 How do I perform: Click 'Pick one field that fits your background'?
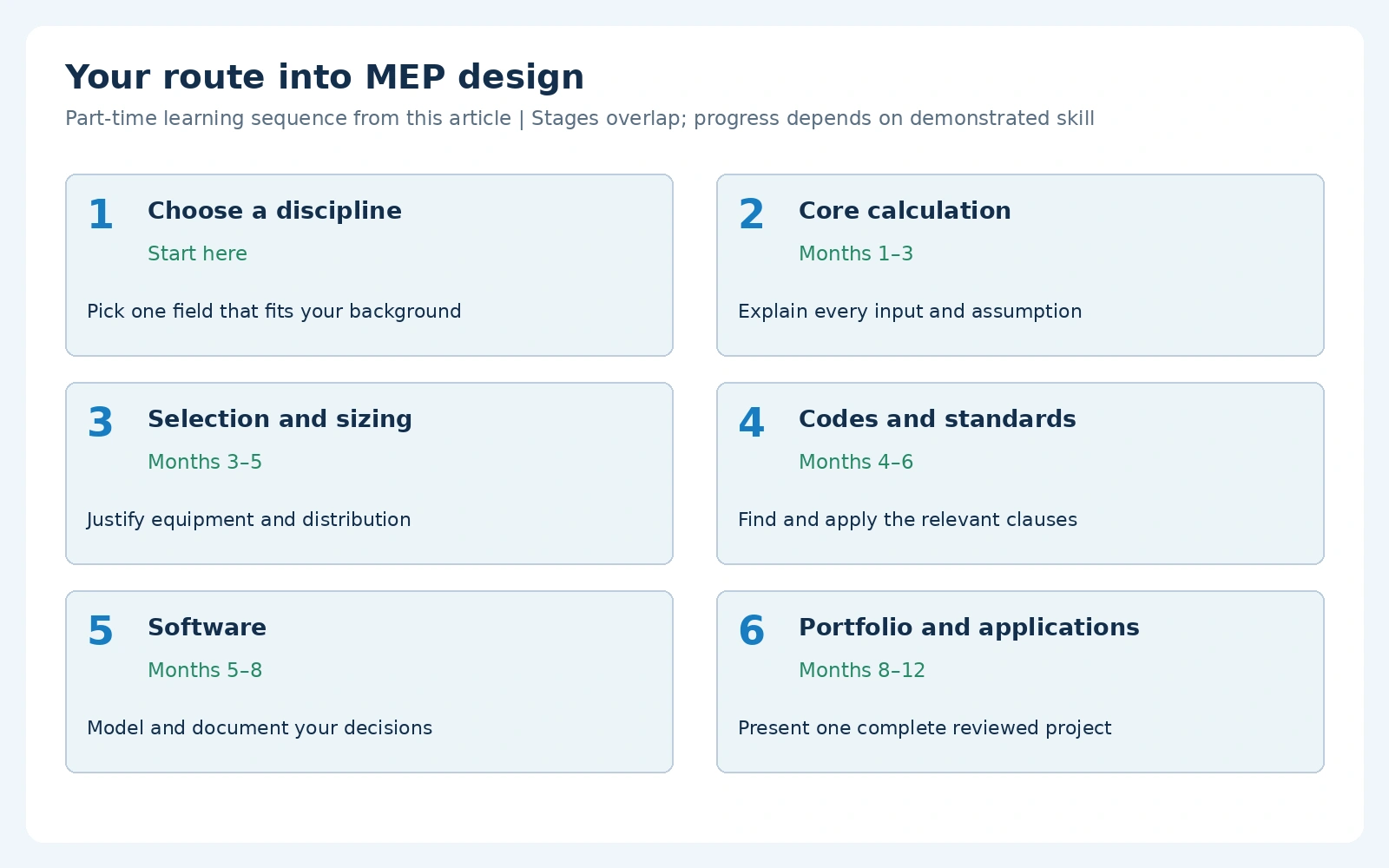coord(274,311)
